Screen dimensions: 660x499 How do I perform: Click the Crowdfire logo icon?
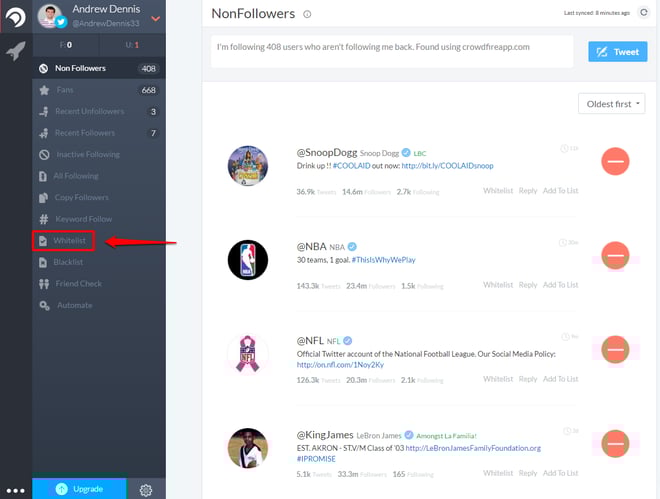tap(16, 17)
